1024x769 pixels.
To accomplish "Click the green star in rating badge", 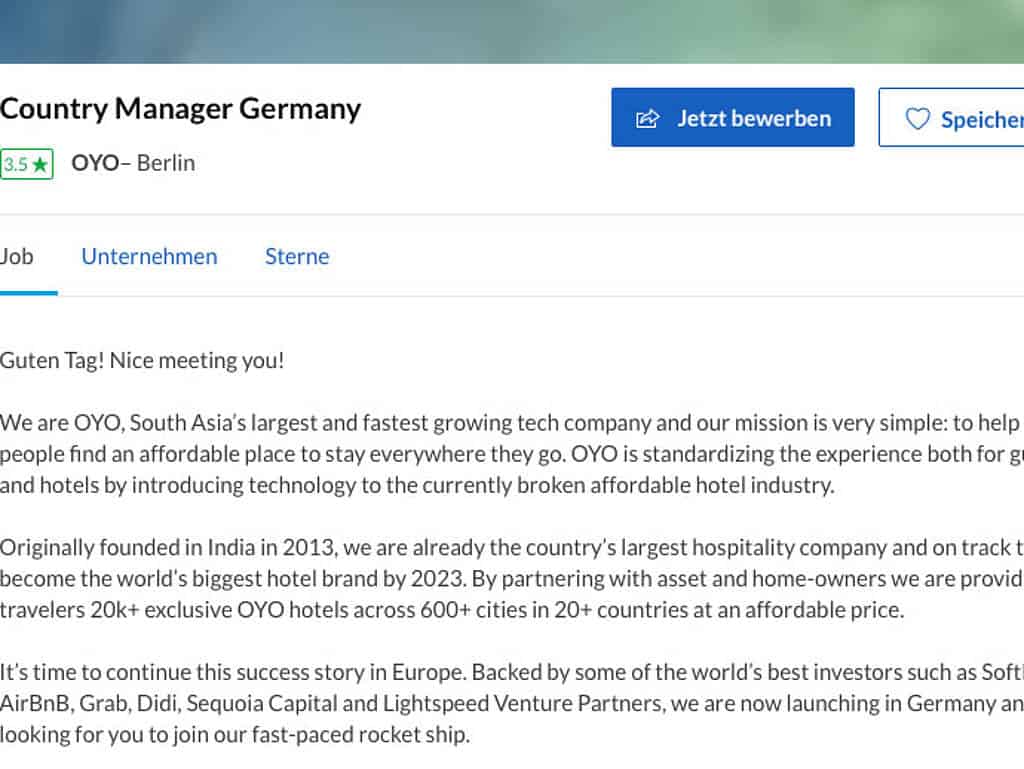I will 40,165.
